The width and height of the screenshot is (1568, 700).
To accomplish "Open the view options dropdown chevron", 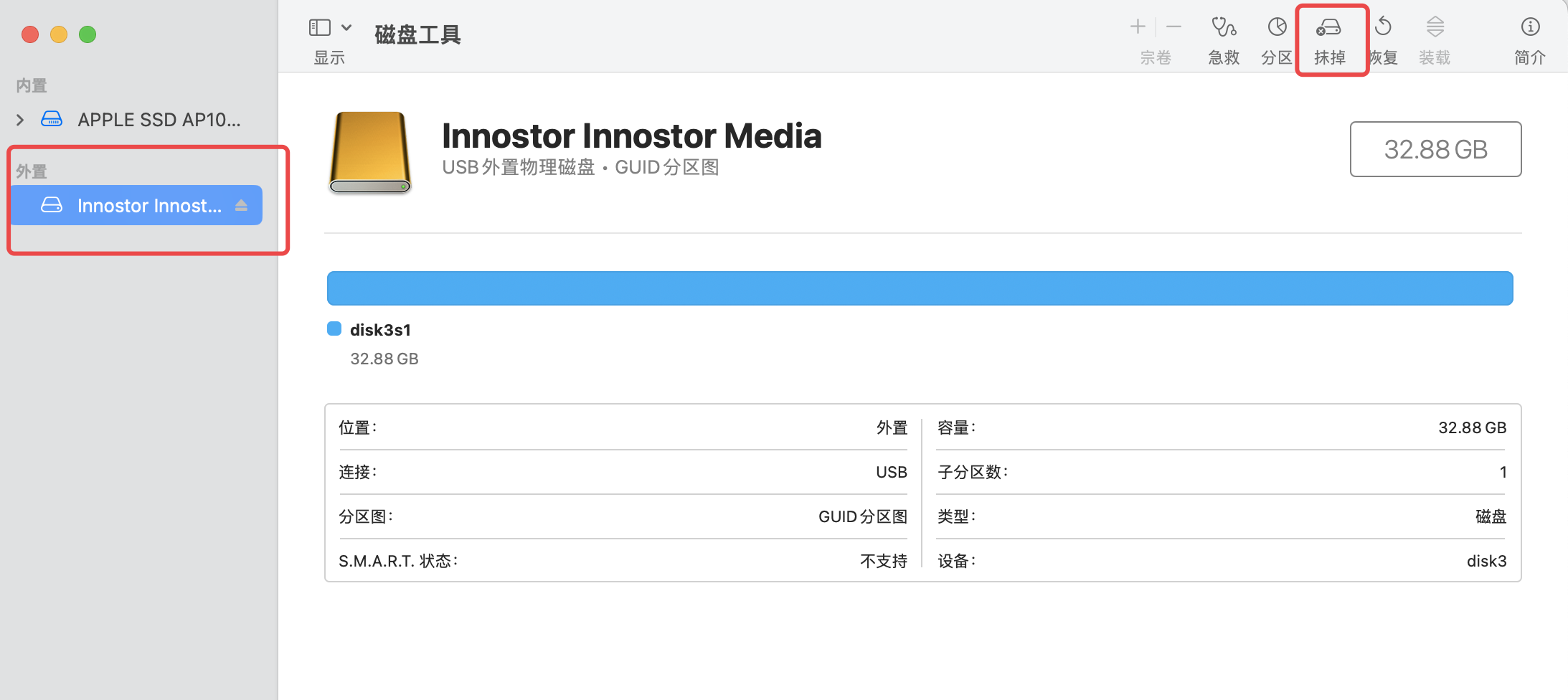I will tap(346, 28).
